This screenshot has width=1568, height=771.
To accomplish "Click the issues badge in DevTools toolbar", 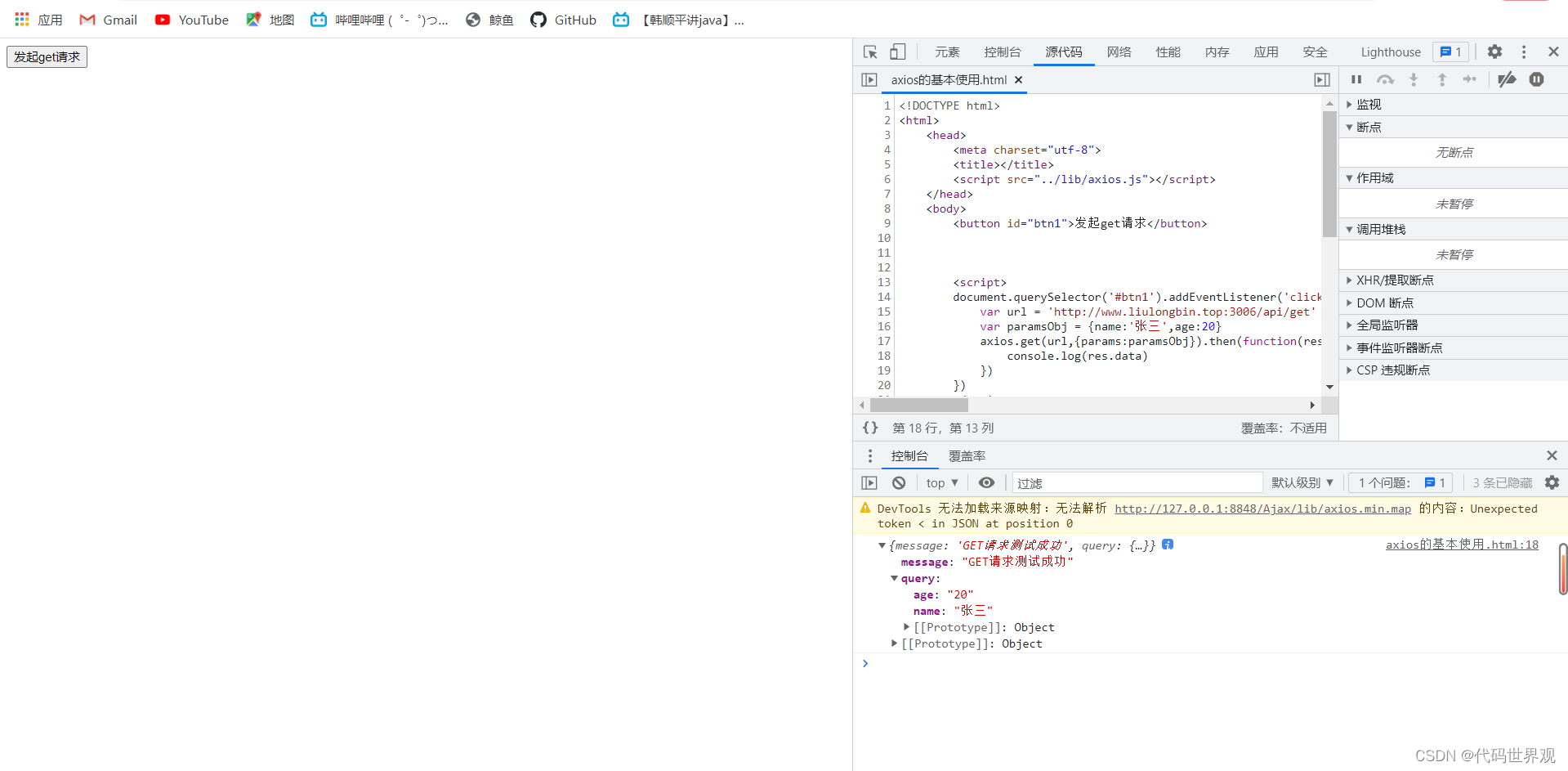I will (1451, 52).
